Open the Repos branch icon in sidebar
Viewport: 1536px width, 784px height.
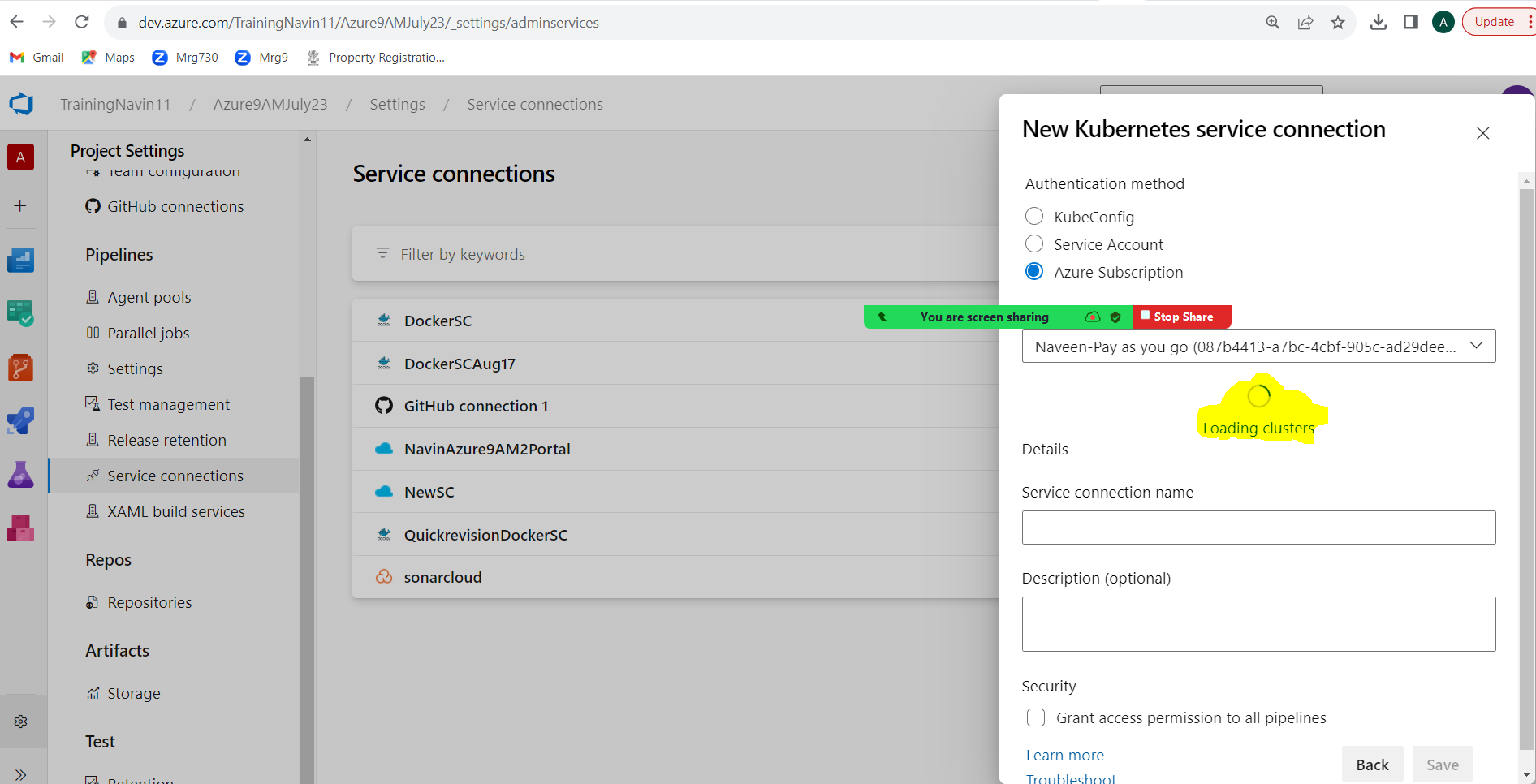(20, 367)
